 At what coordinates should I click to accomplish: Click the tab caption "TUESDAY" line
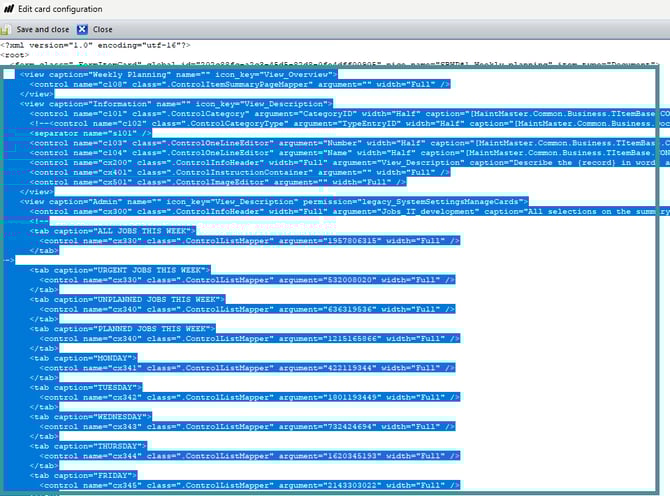pos(85,387)
